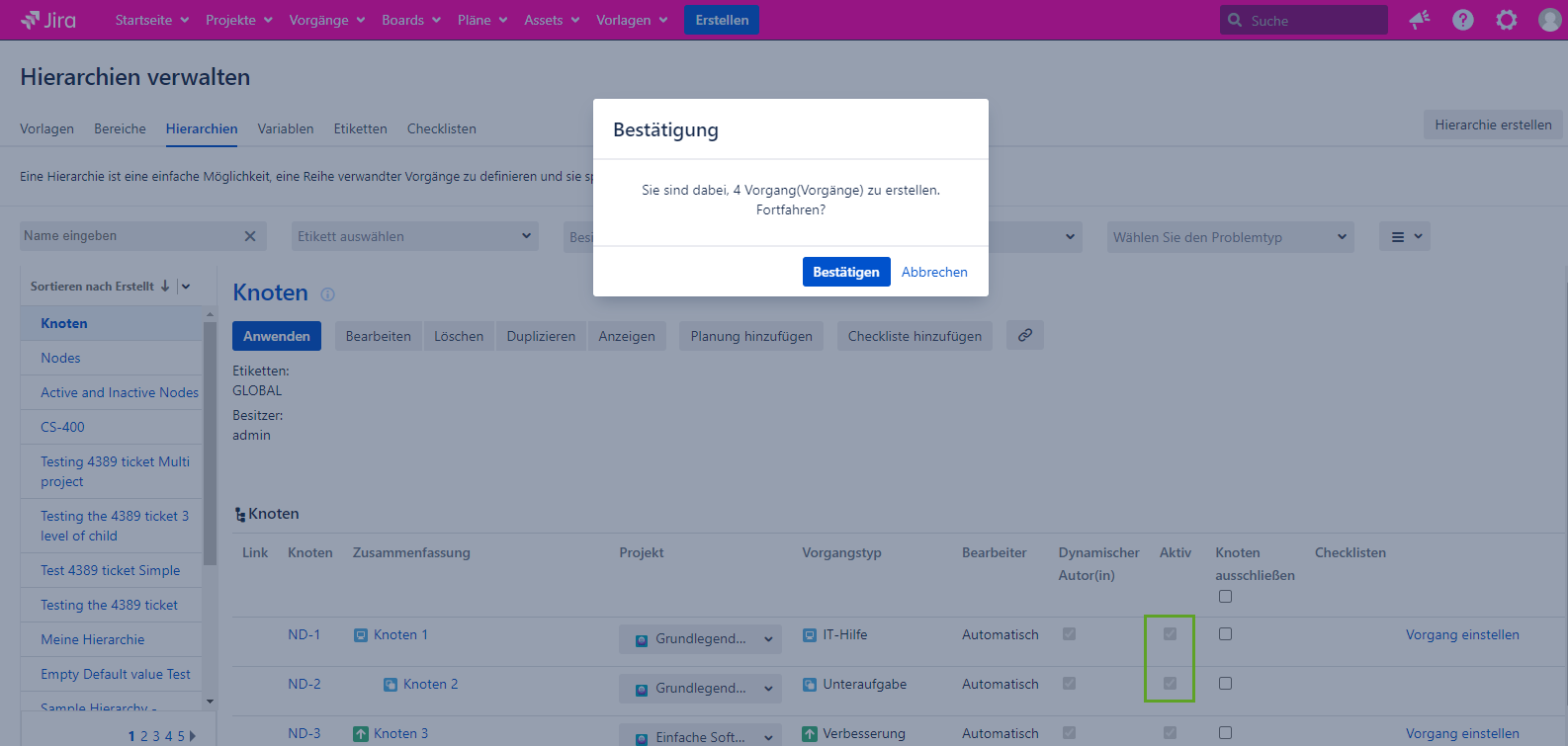
Task: Toggle the header Knoten ausschließen checkbox
Action: pos(1225,597)
